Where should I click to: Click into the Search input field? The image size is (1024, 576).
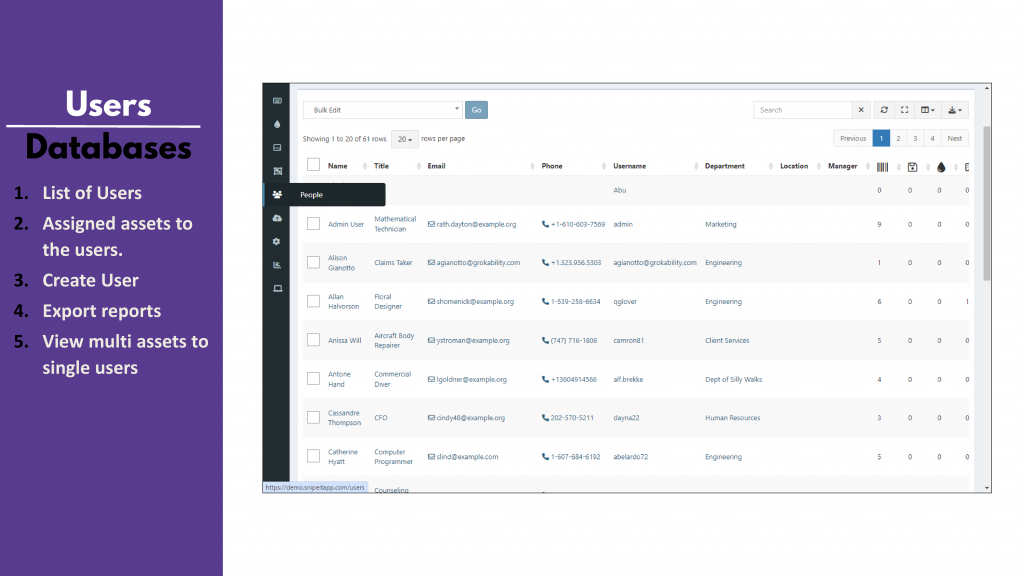(x=803, y=110)
